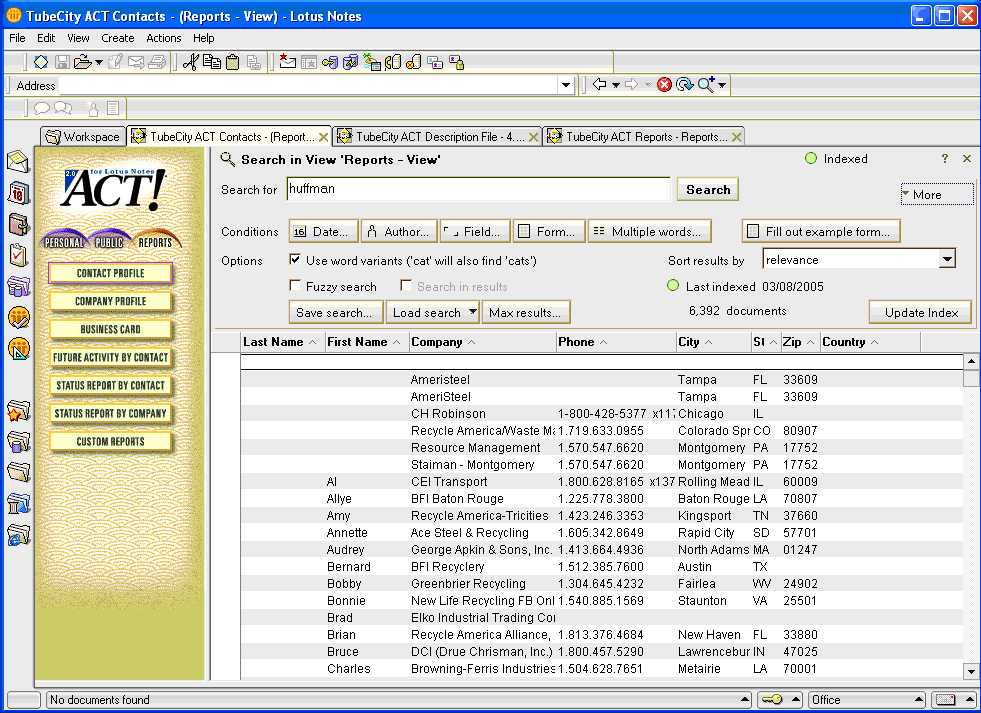
Task: Expand the Load search dropdown
Action: coord(472,311)
